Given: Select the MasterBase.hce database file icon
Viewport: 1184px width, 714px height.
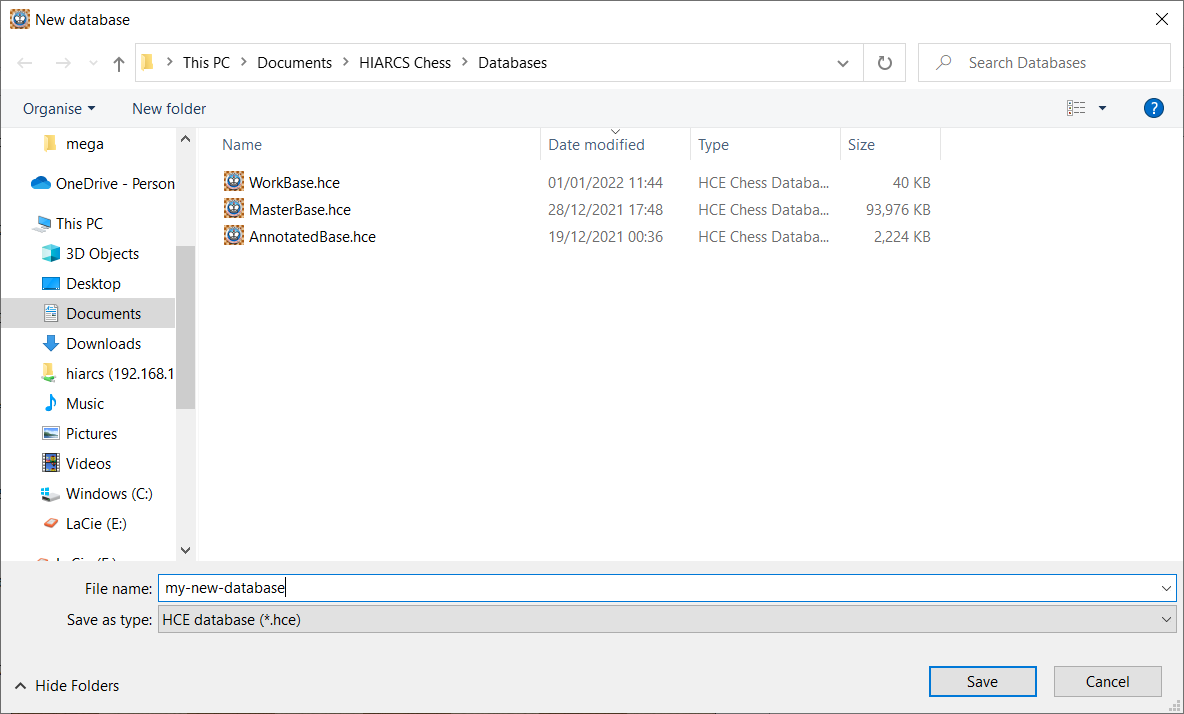Looking at the screenshot, I should click(x=234, y=209).
